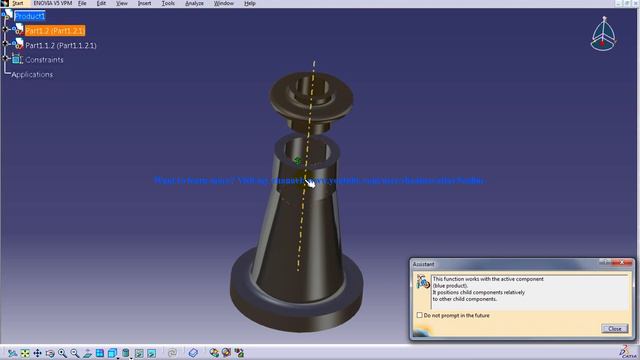Open the Help menu
Image resolution: width=640 pixels, height=360 pixels.
[250, 3]
